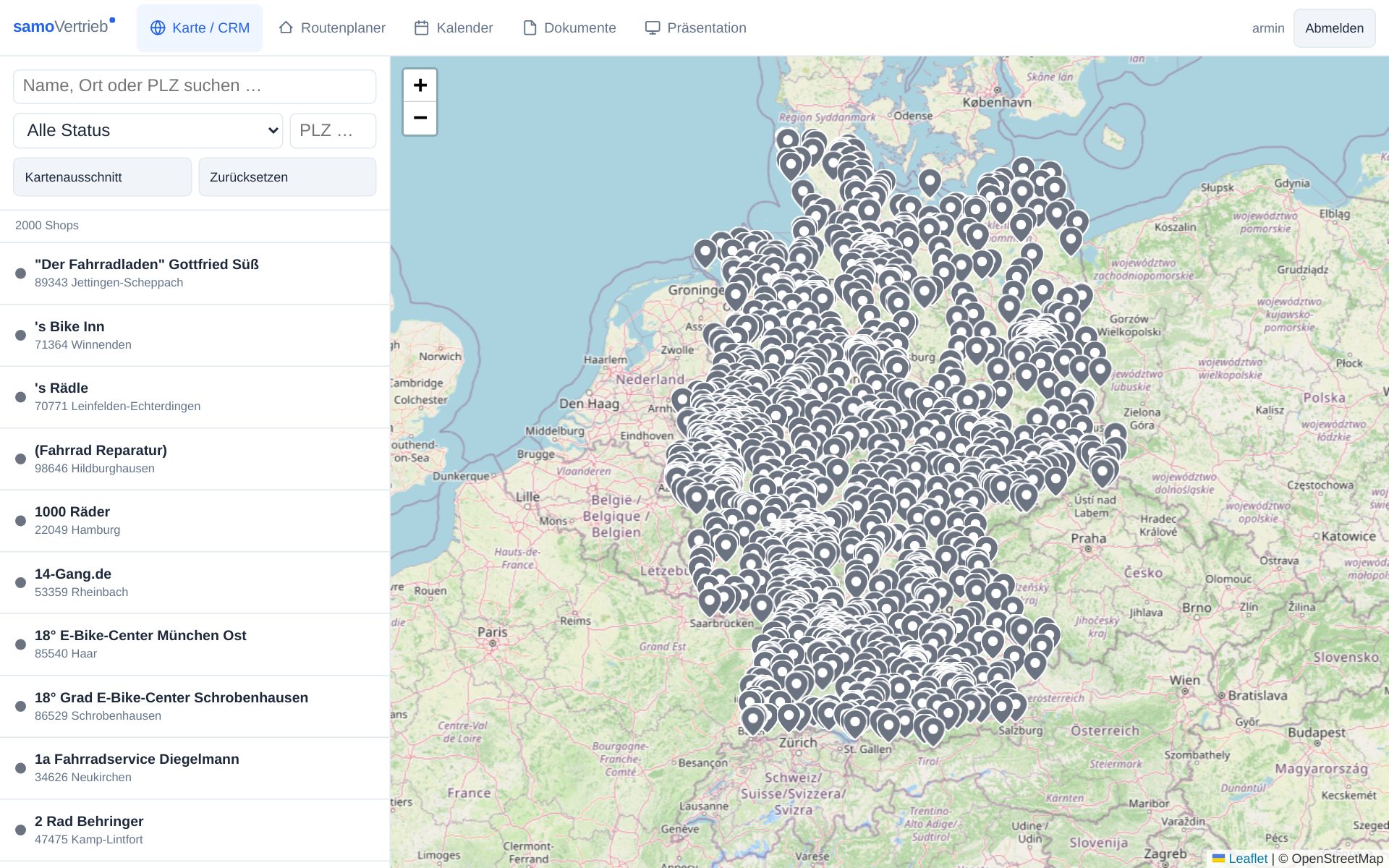Click status dot next to 14-Gang.de

click(20, 583)
